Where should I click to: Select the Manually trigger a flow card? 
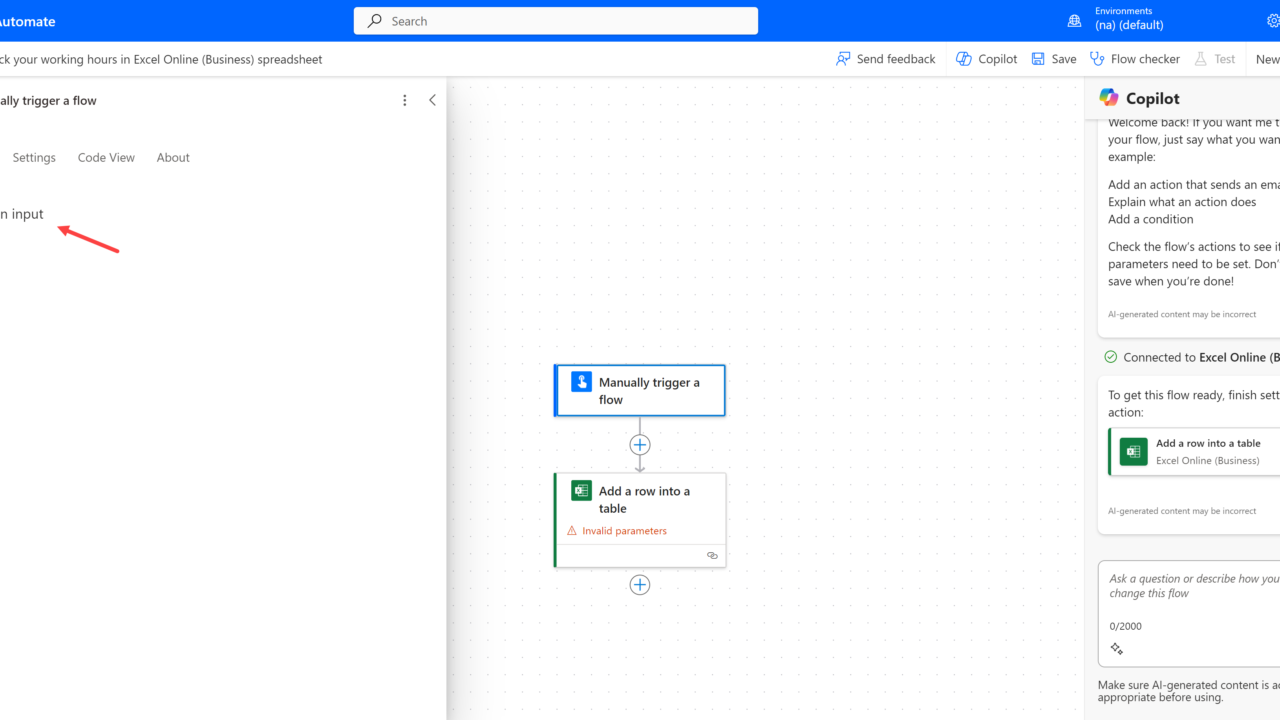[x=640, y=390]
